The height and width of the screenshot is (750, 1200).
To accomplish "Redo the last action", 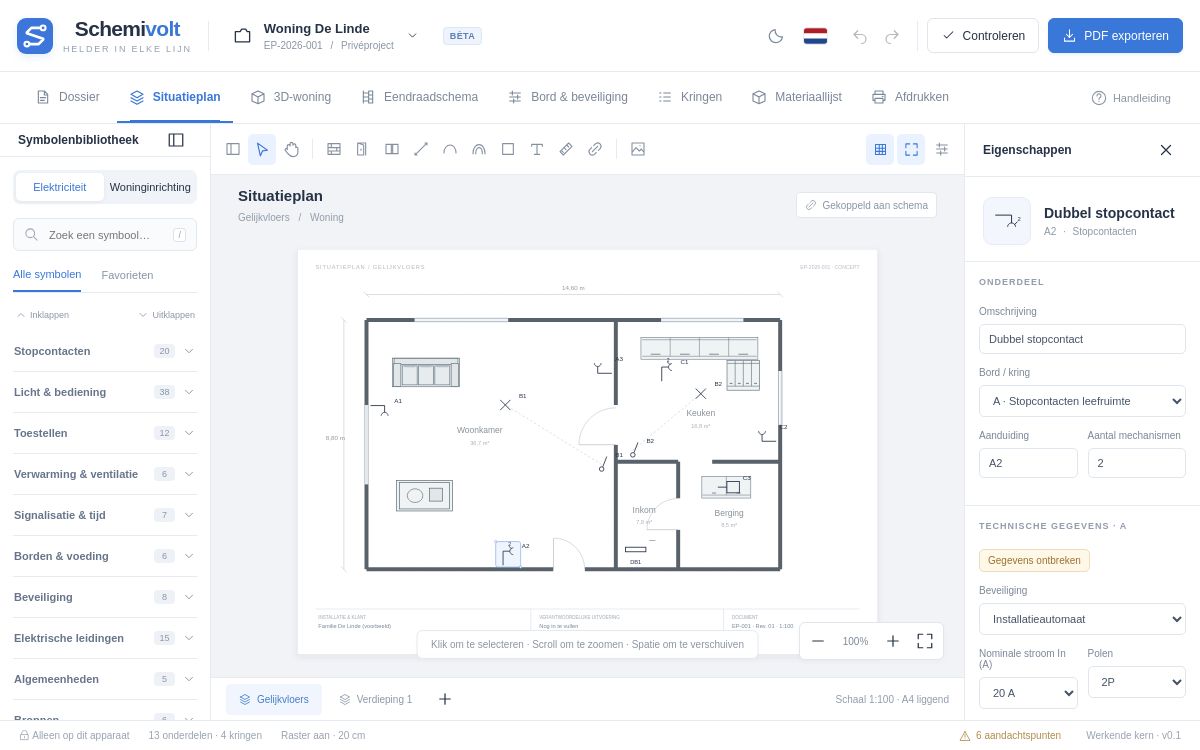I will click(x=892, y=36).
